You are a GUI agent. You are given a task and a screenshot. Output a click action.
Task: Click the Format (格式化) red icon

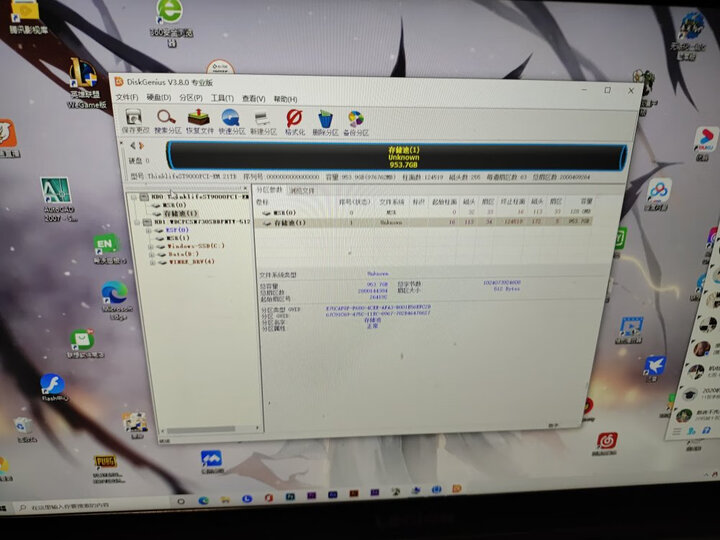[294, 123]
